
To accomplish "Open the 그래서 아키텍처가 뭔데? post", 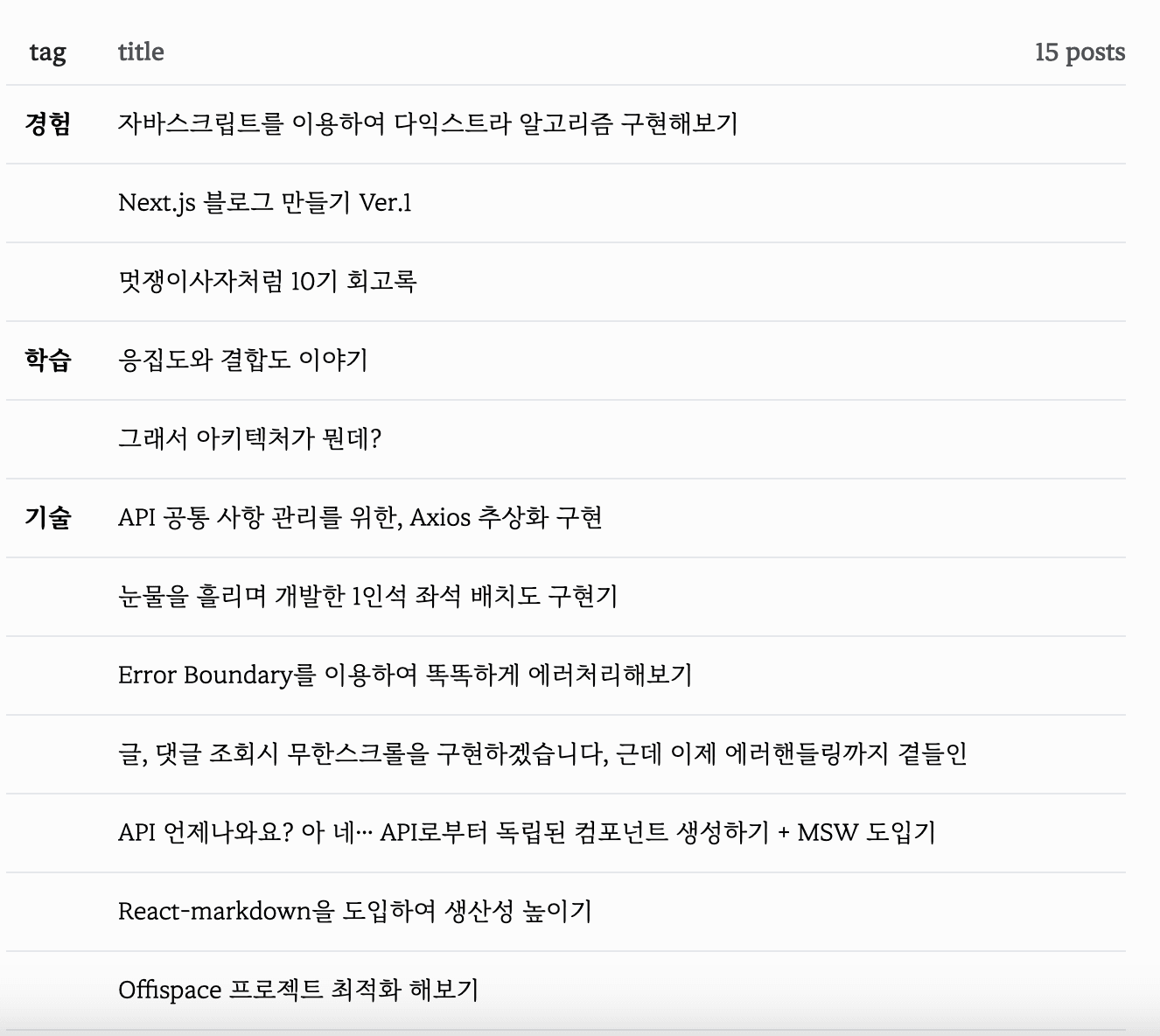I will (x=249, y=439).
